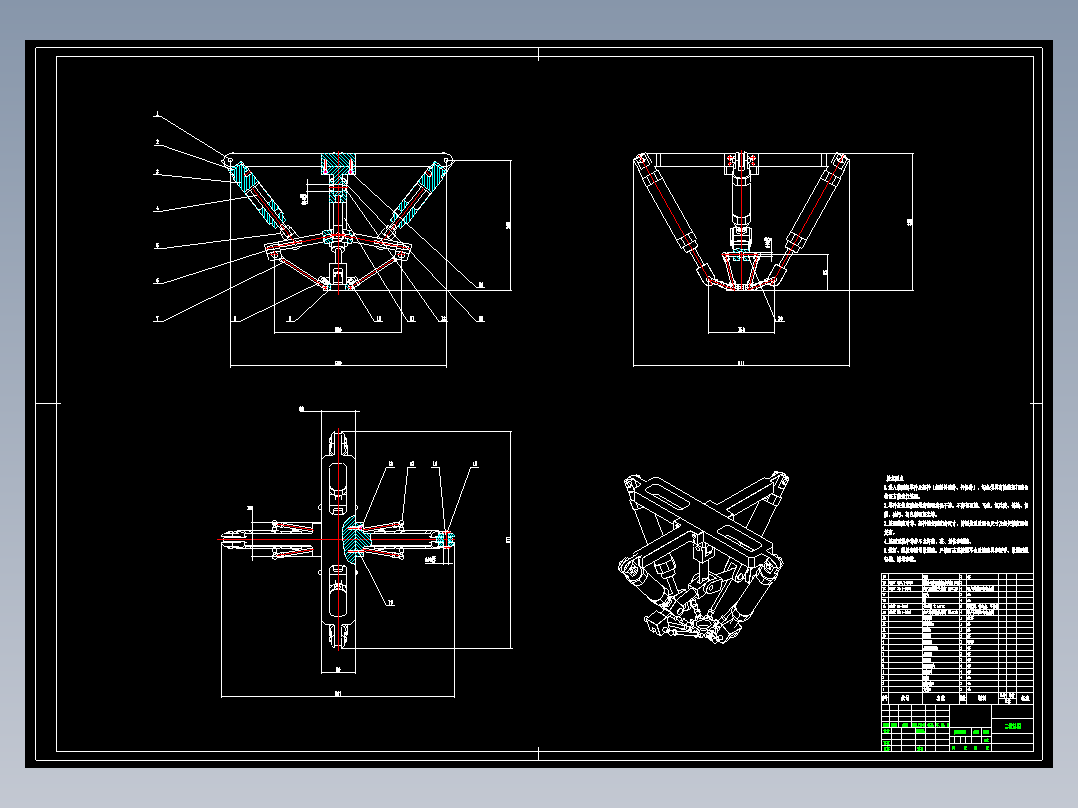
Task: Click balloon number 1 on the front view
Action: [x=157, y=114]
